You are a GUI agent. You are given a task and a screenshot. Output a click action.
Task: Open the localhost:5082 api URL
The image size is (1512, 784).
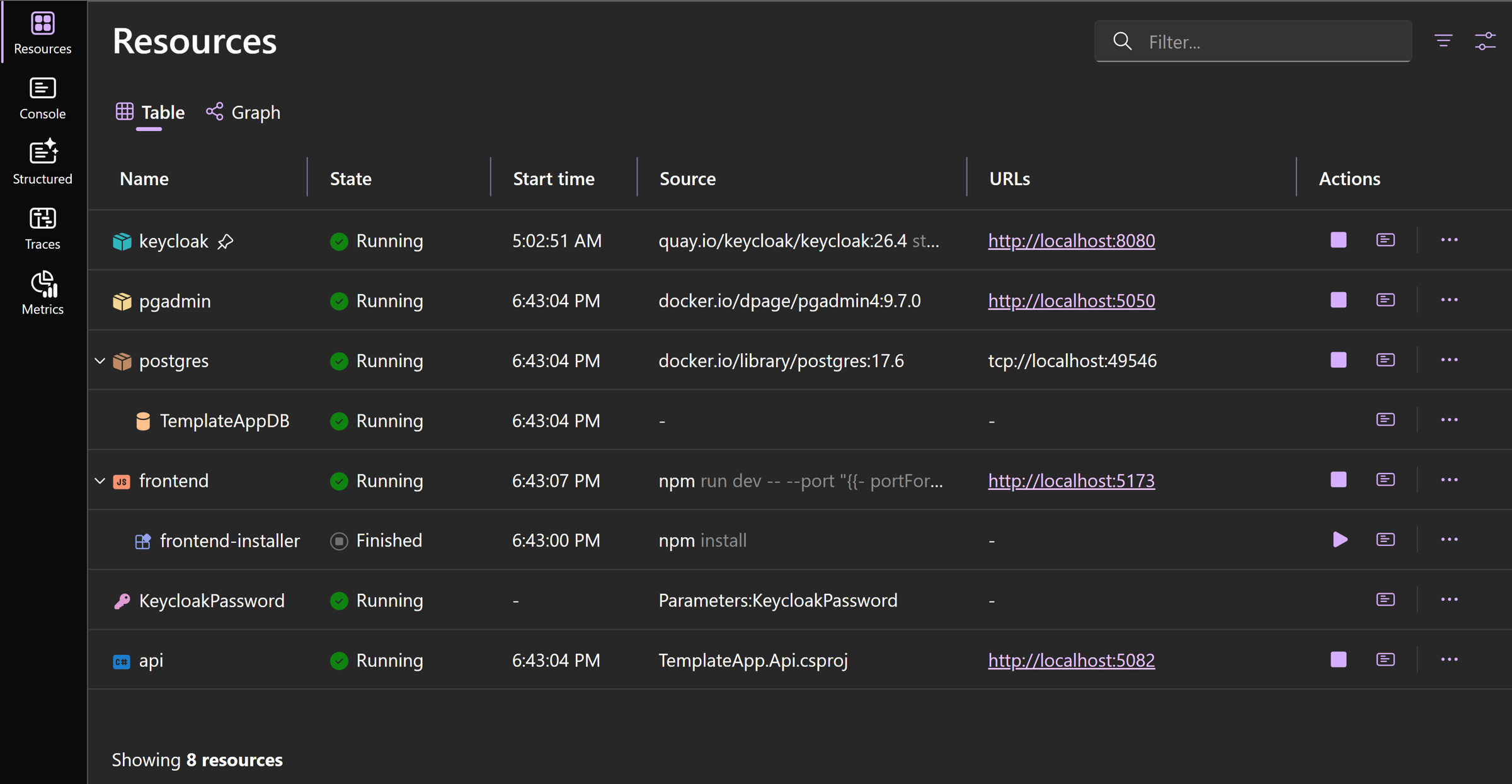coord(1071,660)
